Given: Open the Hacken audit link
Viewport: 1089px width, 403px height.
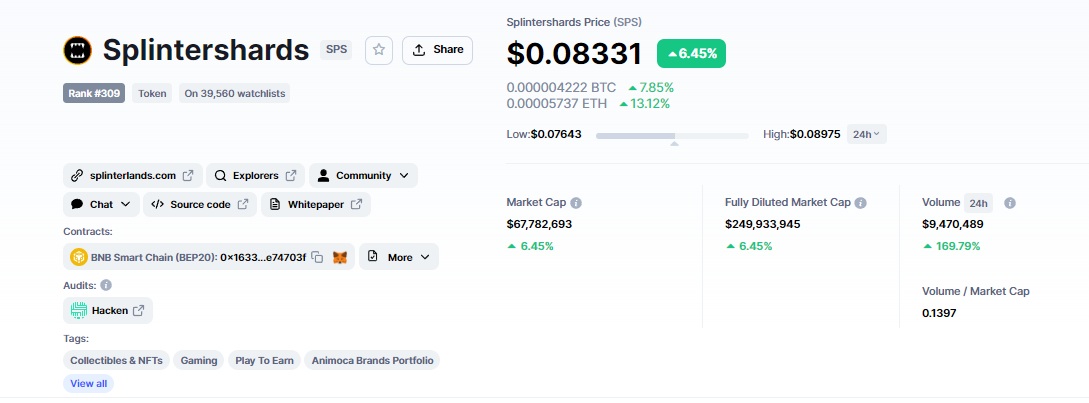Looking at the screenshot, I should (108, 311).
